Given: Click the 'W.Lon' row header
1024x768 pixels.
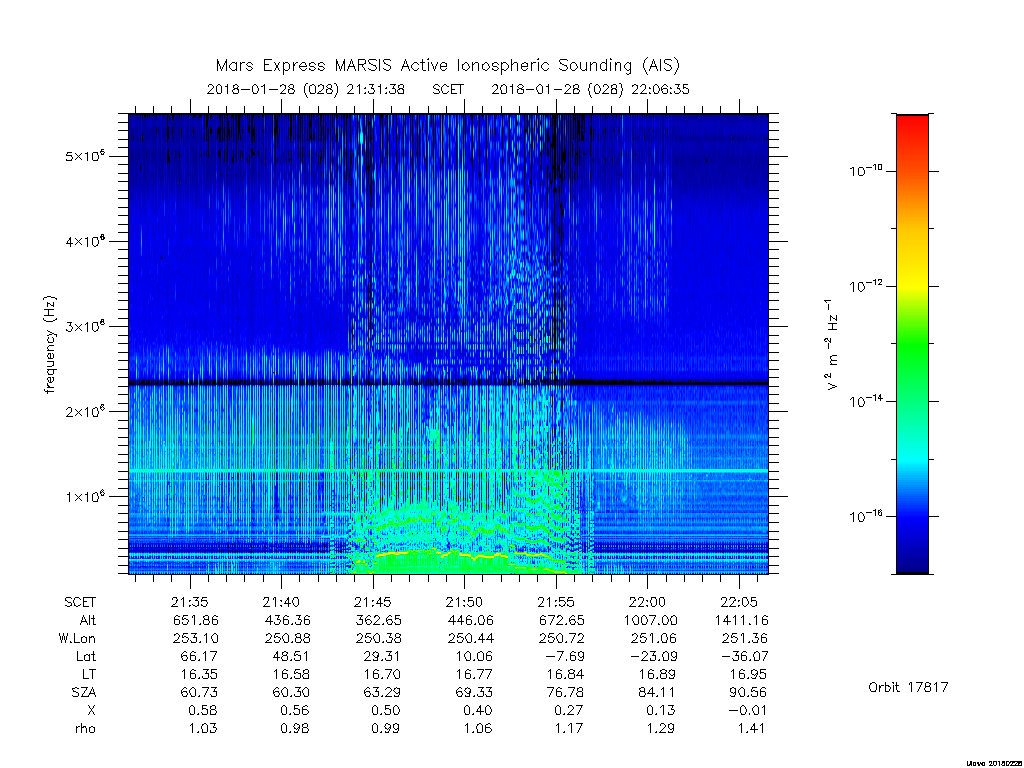Looking at the screenshot, I should tap(77, 638).
